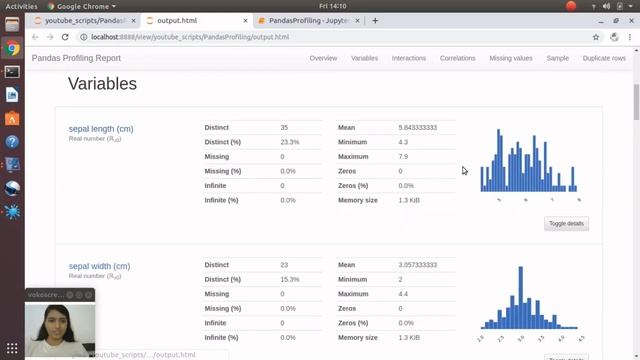640x360 pixels.
Task: Close the youtube_scripts tab
Action: [x=133, y=20]
